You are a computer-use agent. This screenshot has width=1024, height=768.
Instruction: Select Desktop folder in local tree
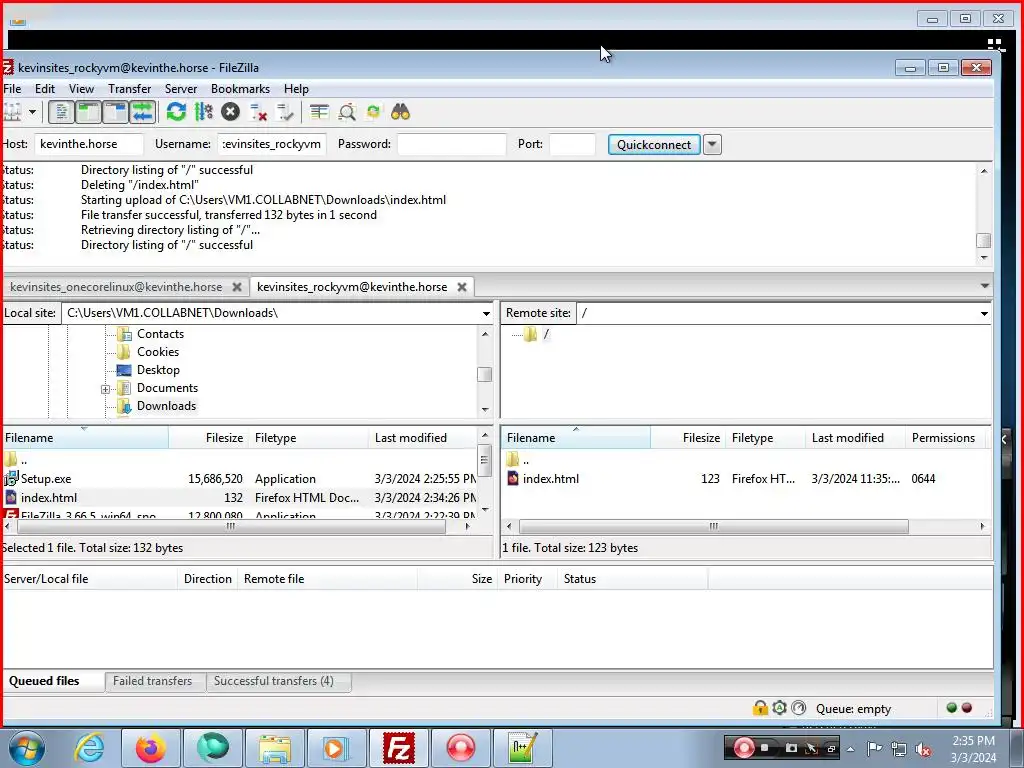click(x=158, y=370)
